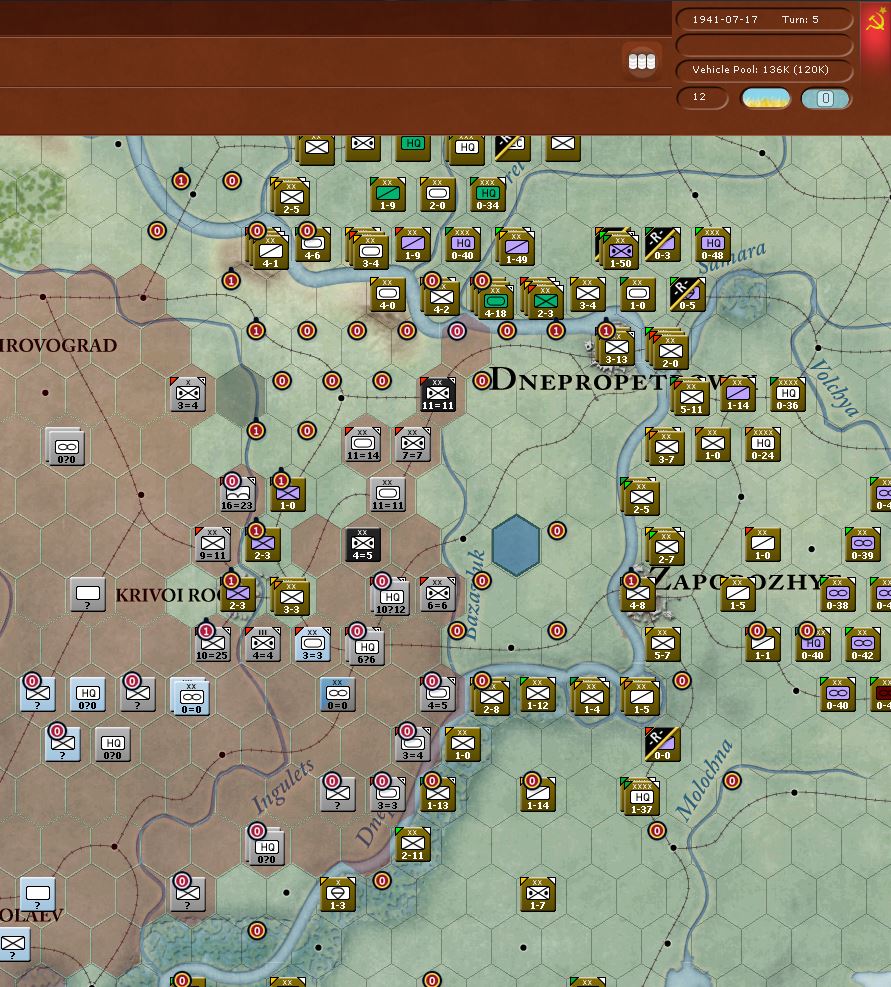
Task: Select the light blue 3=3 armored counter
Action: 312,644
